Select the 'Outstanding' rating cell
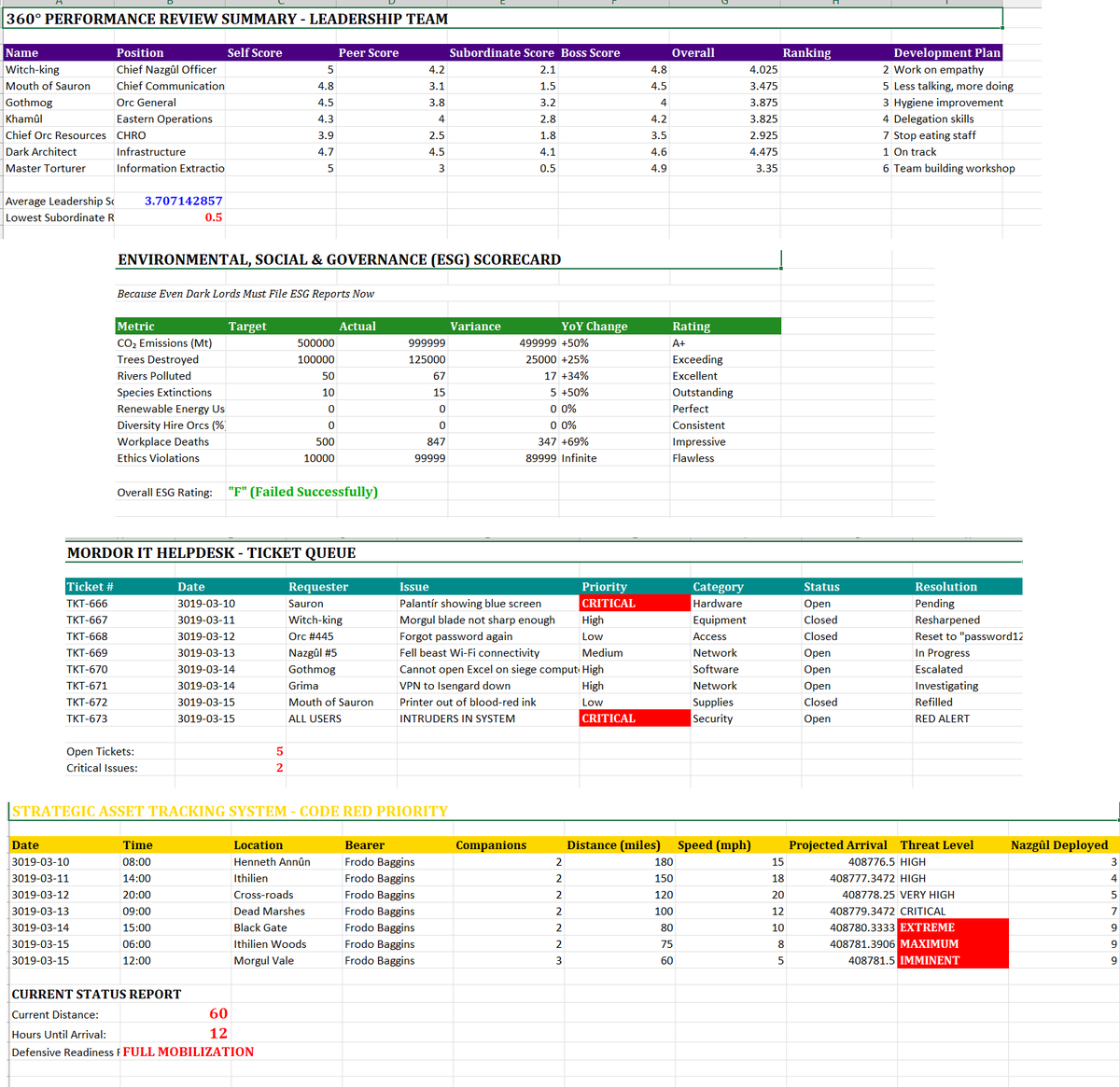Viewport: 1120px width, 1087px height. pos(725,393)
